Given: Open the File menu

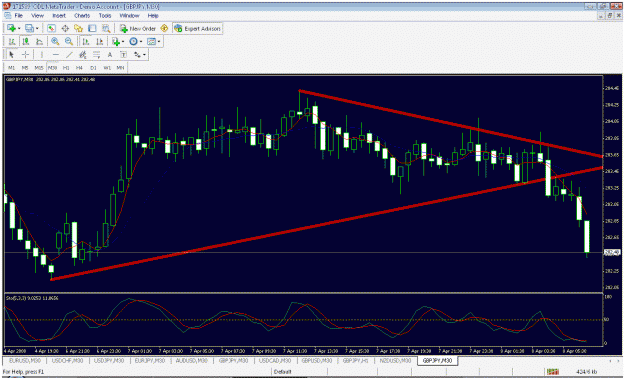Looking at the screenshot, I should coord(18,16).
